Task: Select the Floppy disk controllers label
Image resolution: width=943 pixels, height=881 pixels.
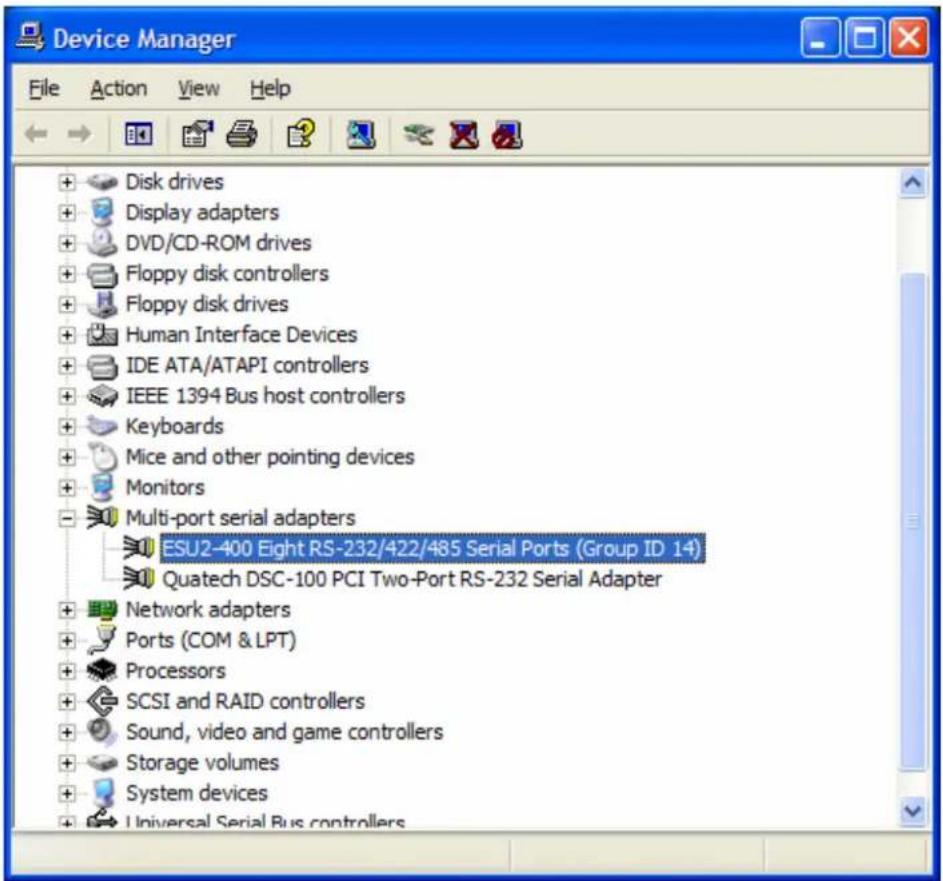Action: point(227,274)
